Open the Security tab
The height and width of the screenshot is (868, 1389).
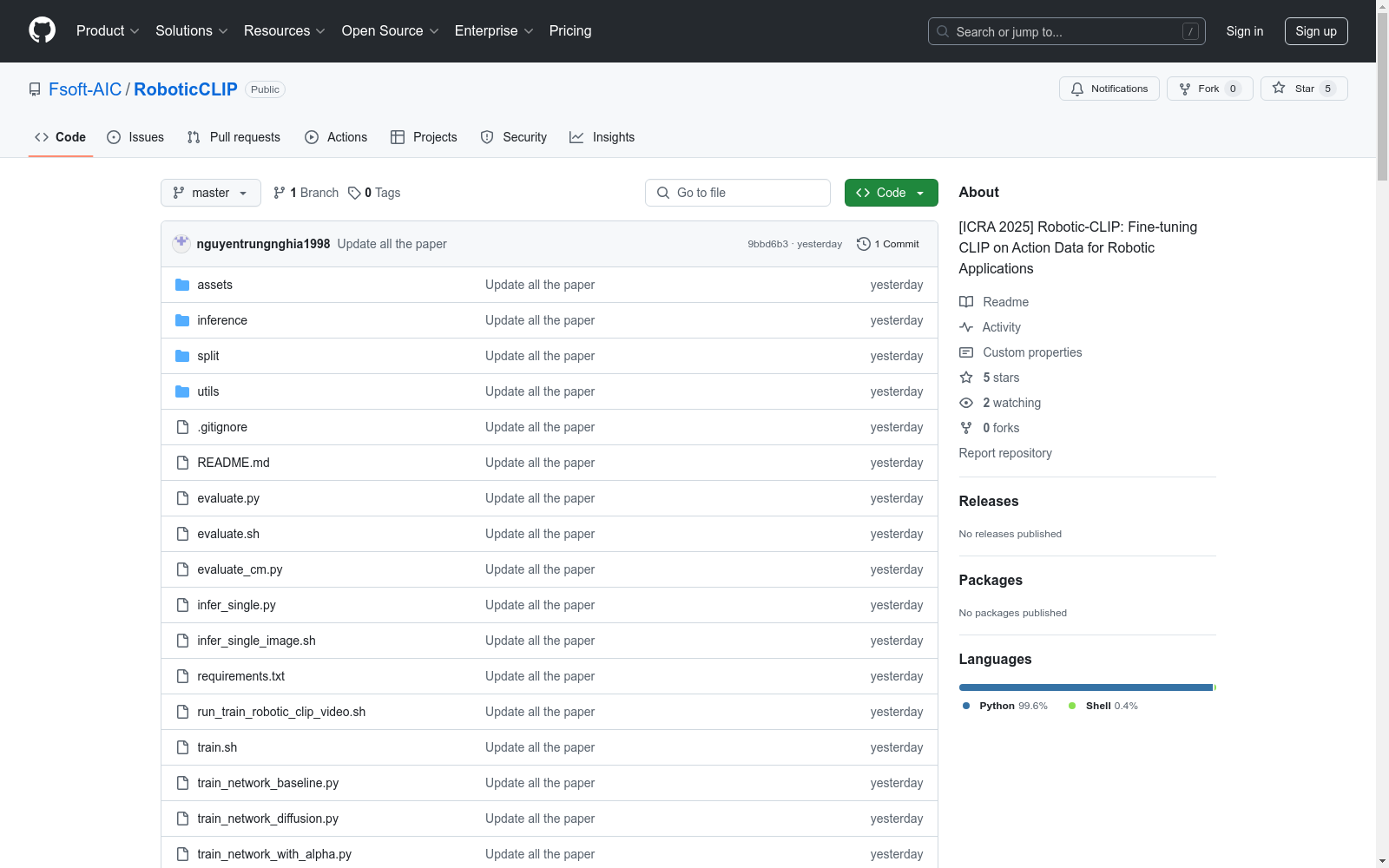click(x=514, y=137)
